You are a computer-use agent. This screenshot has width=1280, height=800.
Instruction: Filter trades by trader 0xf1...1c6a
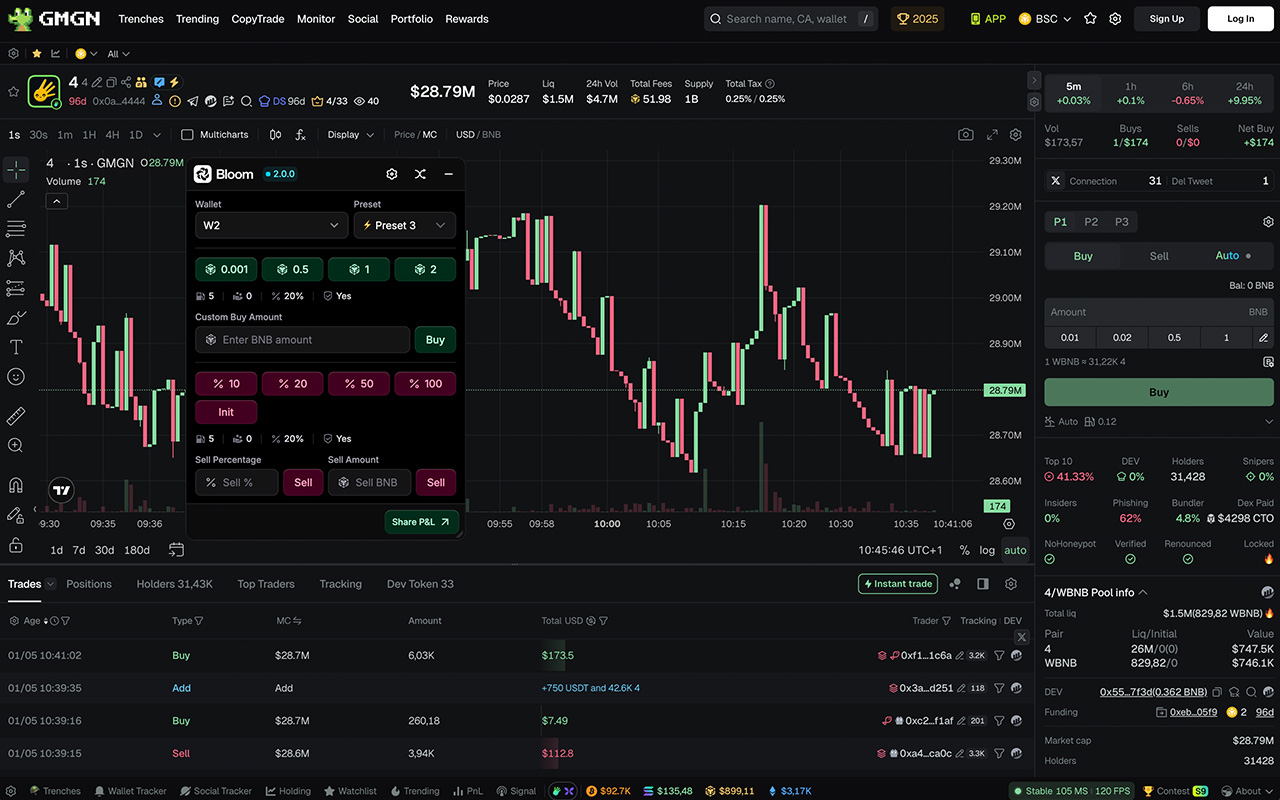999,656
